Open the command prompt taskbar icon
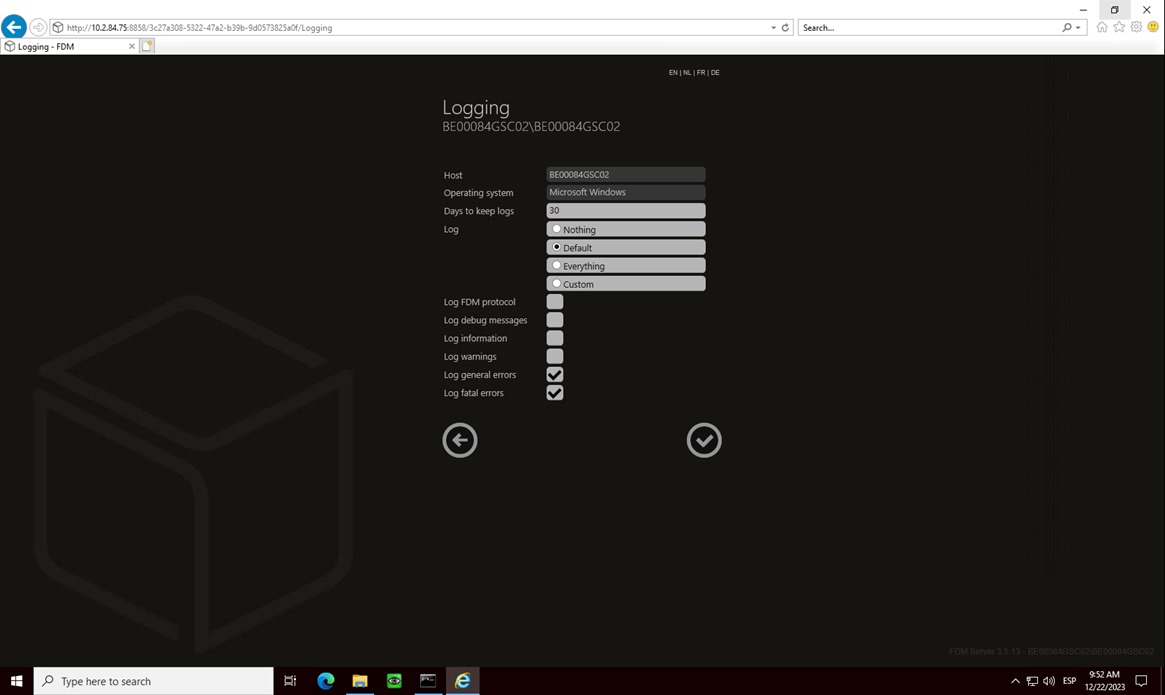The image size is (1165, 695). pos(428,681)
